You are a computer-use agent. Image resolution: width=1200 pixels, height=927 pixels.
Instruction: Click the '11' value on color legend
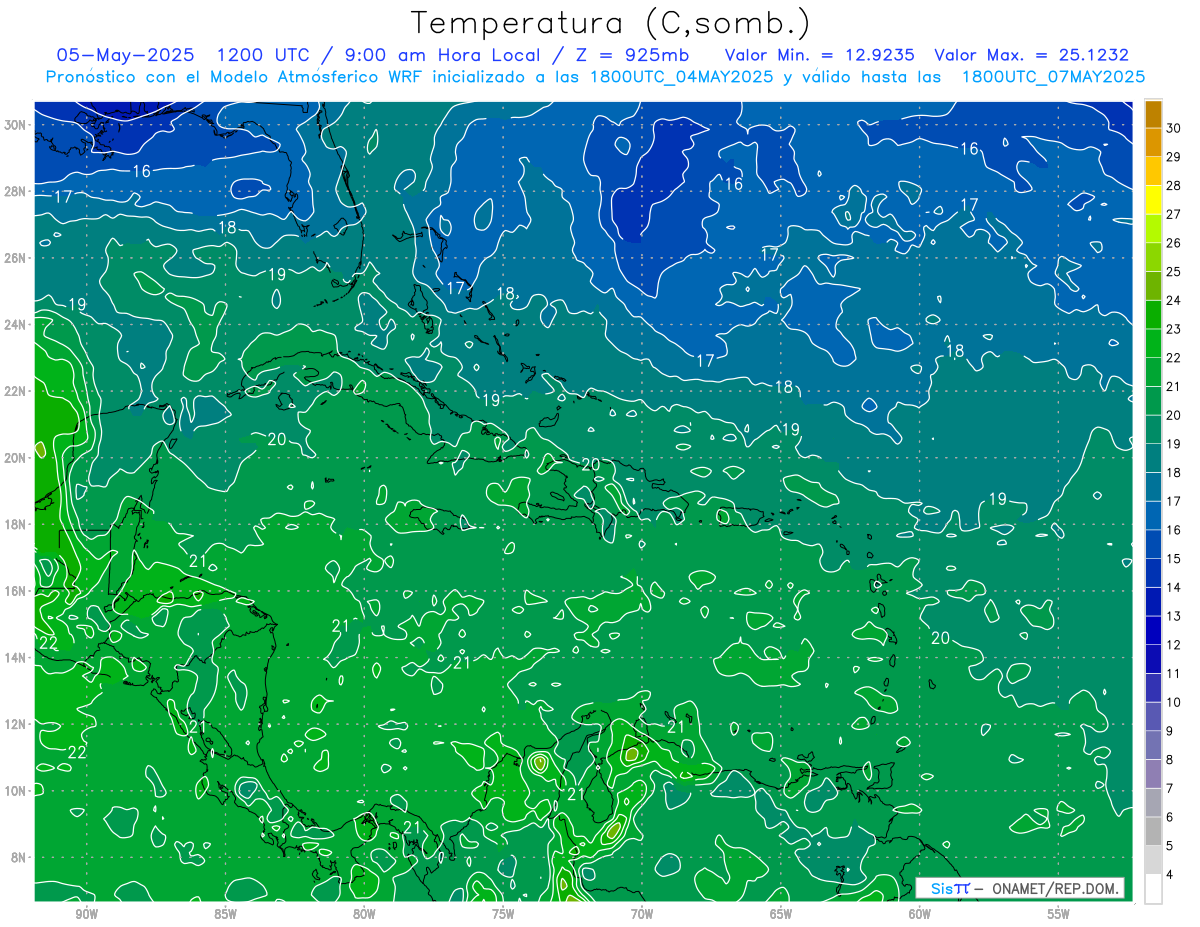pyautogui.click(x=1174, y=674)
